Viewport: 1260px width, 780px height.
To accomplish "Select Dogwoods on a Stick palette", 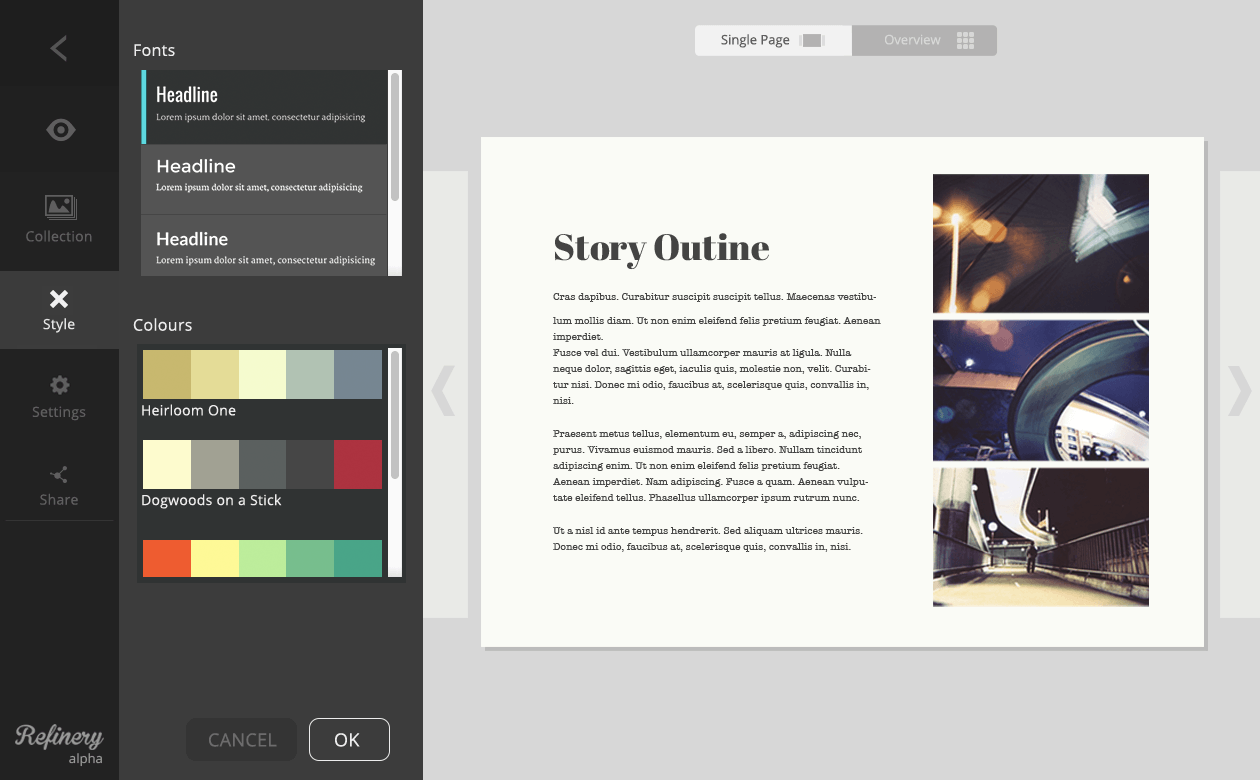I will click(262, 474).
